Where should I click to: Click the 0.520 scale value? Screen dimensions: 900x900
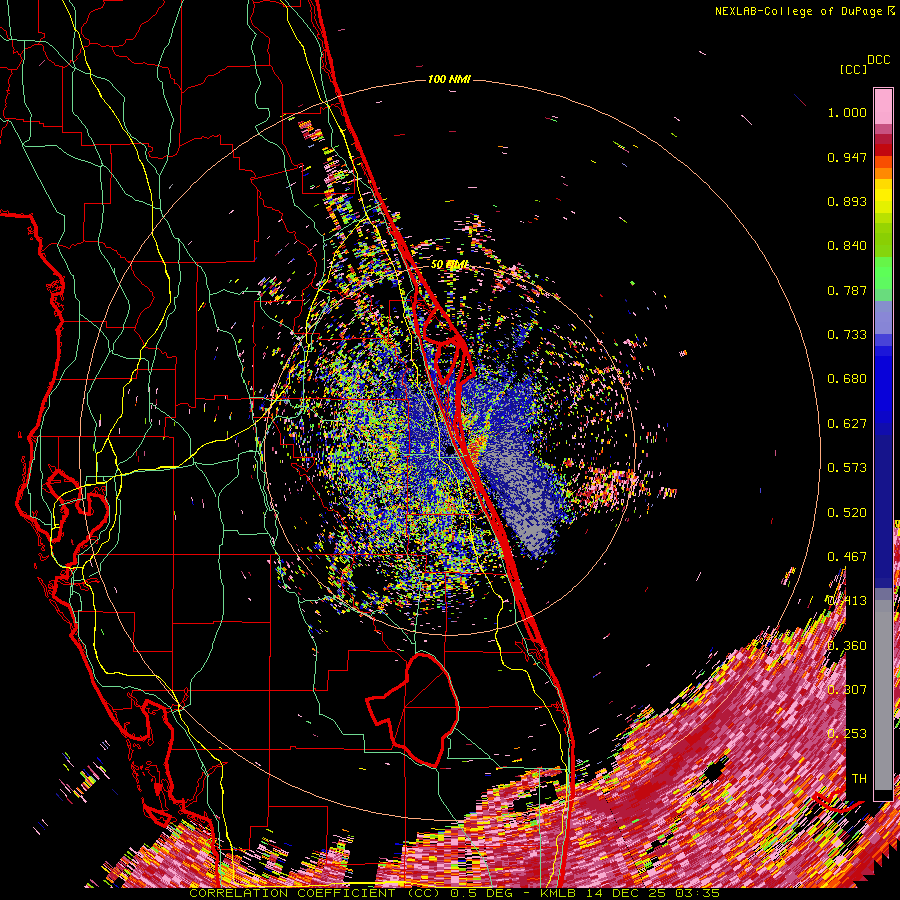847,513
